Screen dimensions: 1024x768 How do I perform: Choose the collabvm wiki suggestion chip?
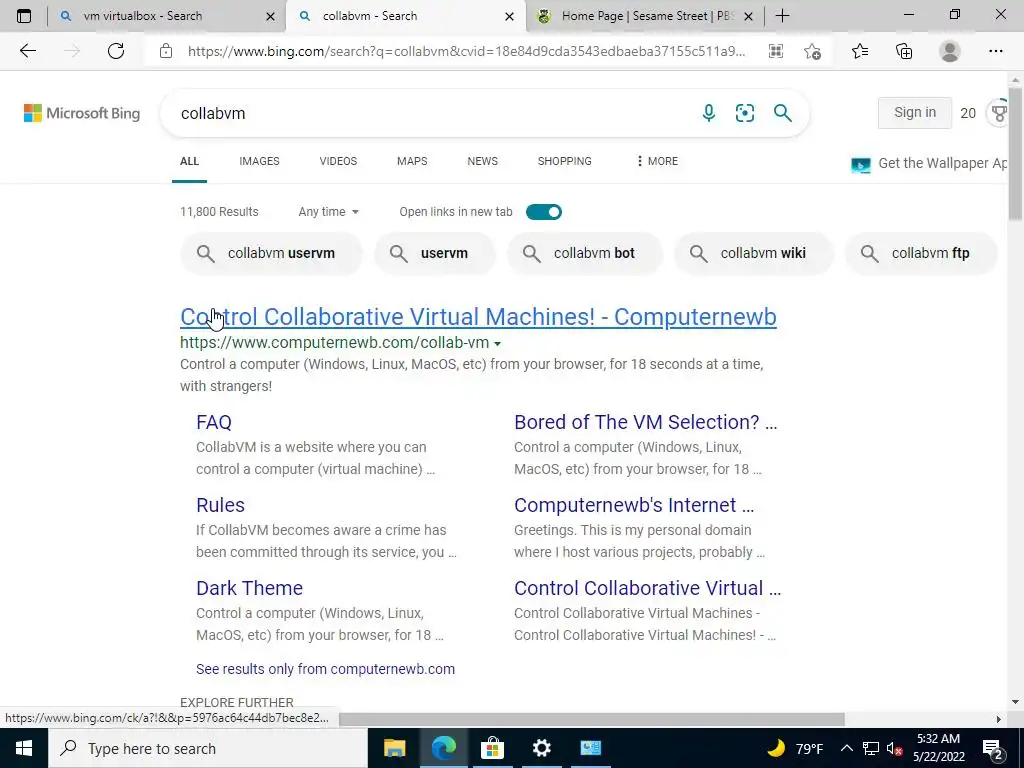pyautogui.click(x=754, y=253)
